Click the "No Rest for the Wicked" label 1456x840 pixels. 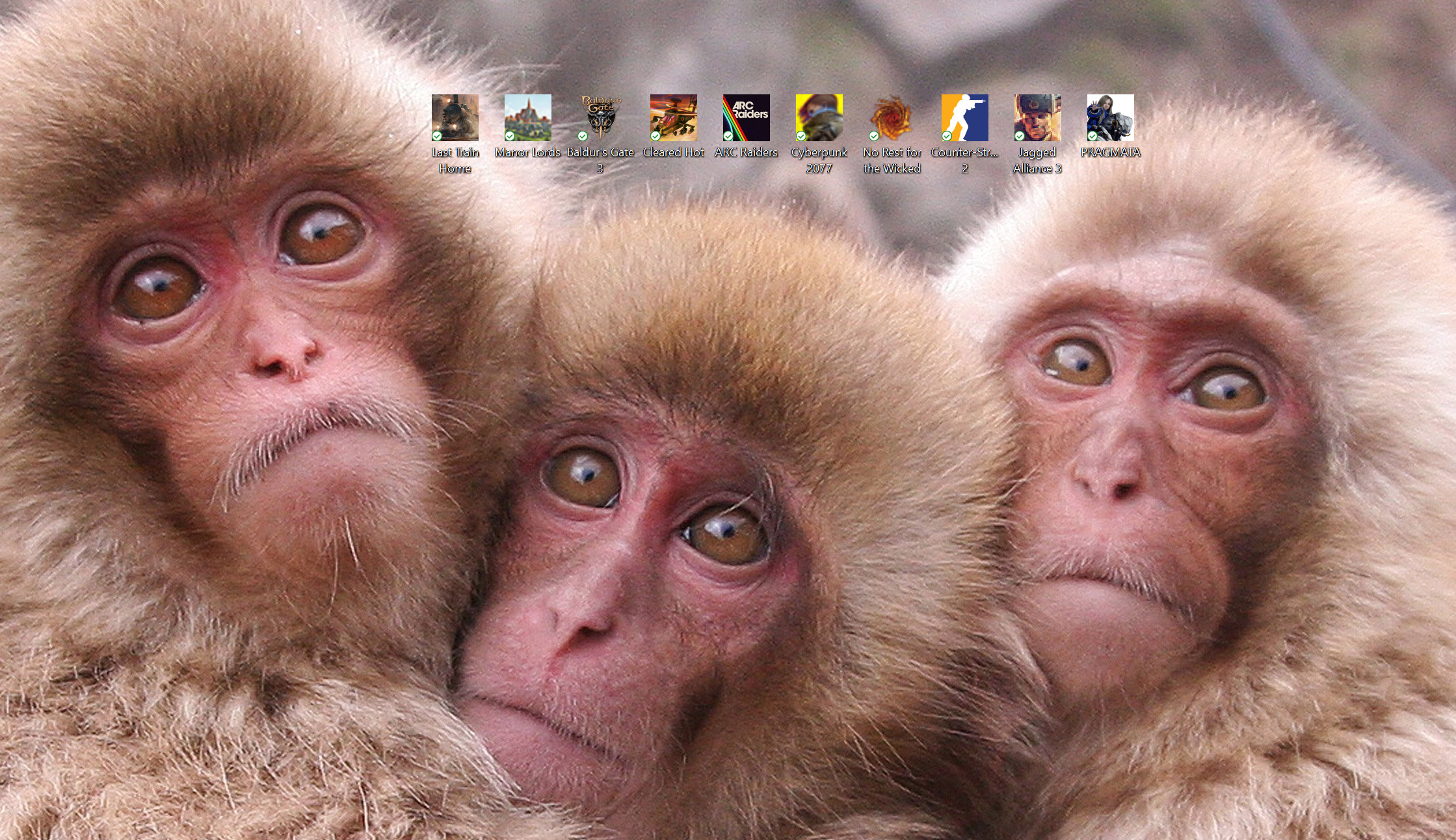pyautogui.click(x=892, y=160)
